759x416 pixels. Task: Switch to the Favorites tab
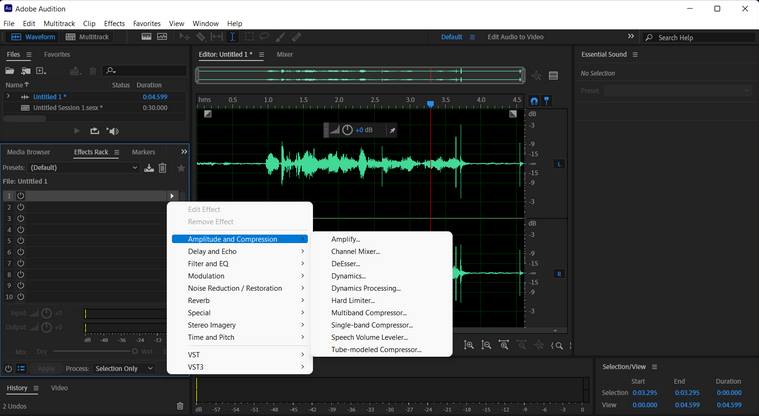coord(57,55)
